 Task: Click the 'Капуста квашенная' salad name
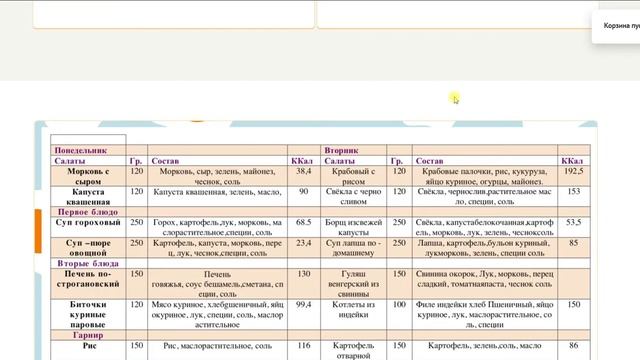88,197
